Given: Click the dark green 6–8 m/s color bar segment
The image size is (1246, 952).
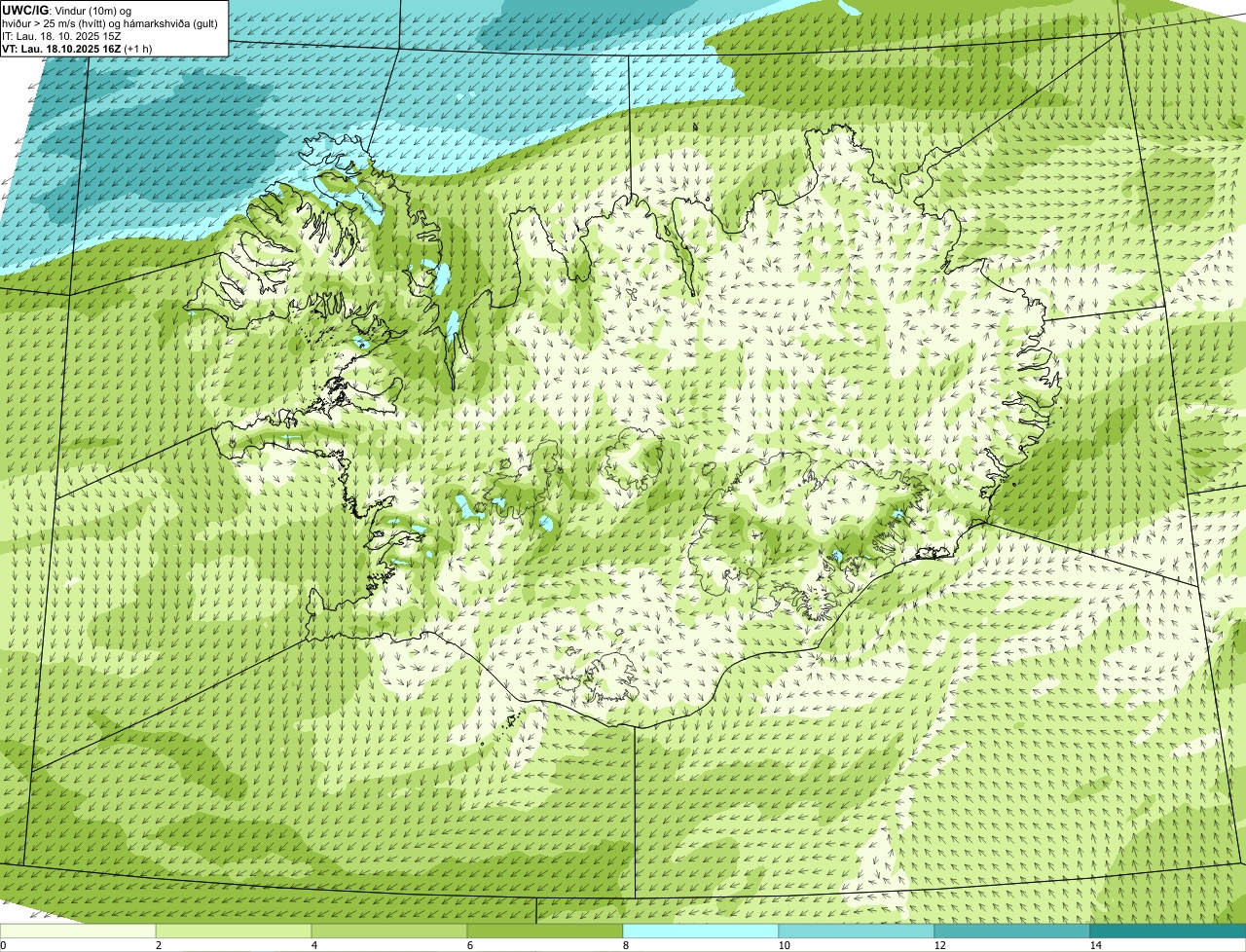Looking at the screenshot, I should tap(545, 931).
